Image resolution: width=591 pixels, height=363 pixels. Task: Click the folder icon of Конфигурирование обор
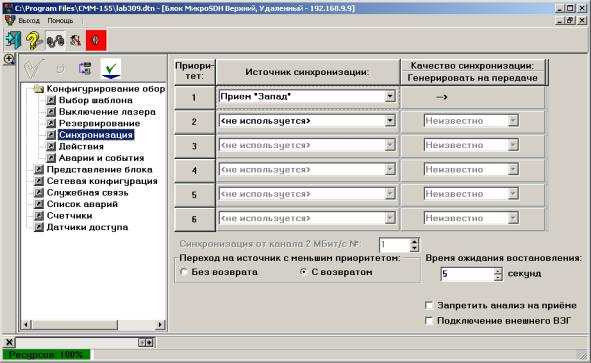pos(38,89)
